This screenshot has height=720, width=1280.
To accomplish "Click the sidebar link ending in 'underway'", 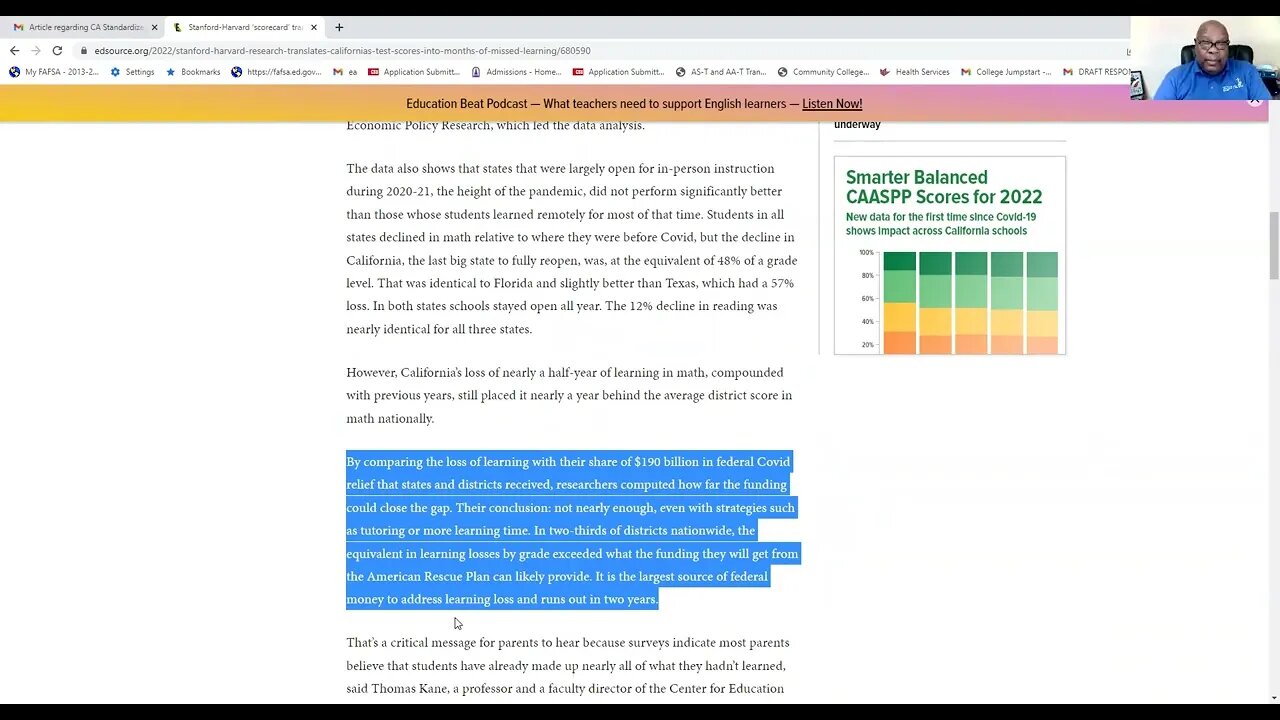I will pyautogui.click(x=857, y=124).
